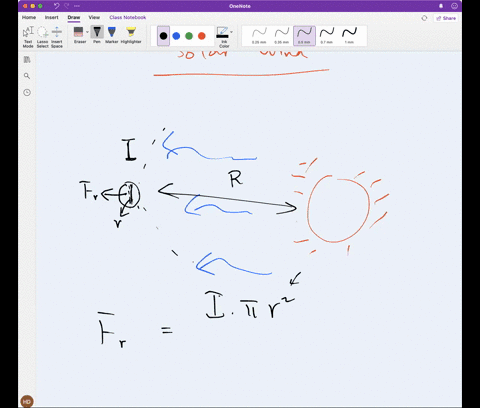Screen dimensions: 480x408
Task: Open the Ink Color picker
Action: (x=223, y=37)
